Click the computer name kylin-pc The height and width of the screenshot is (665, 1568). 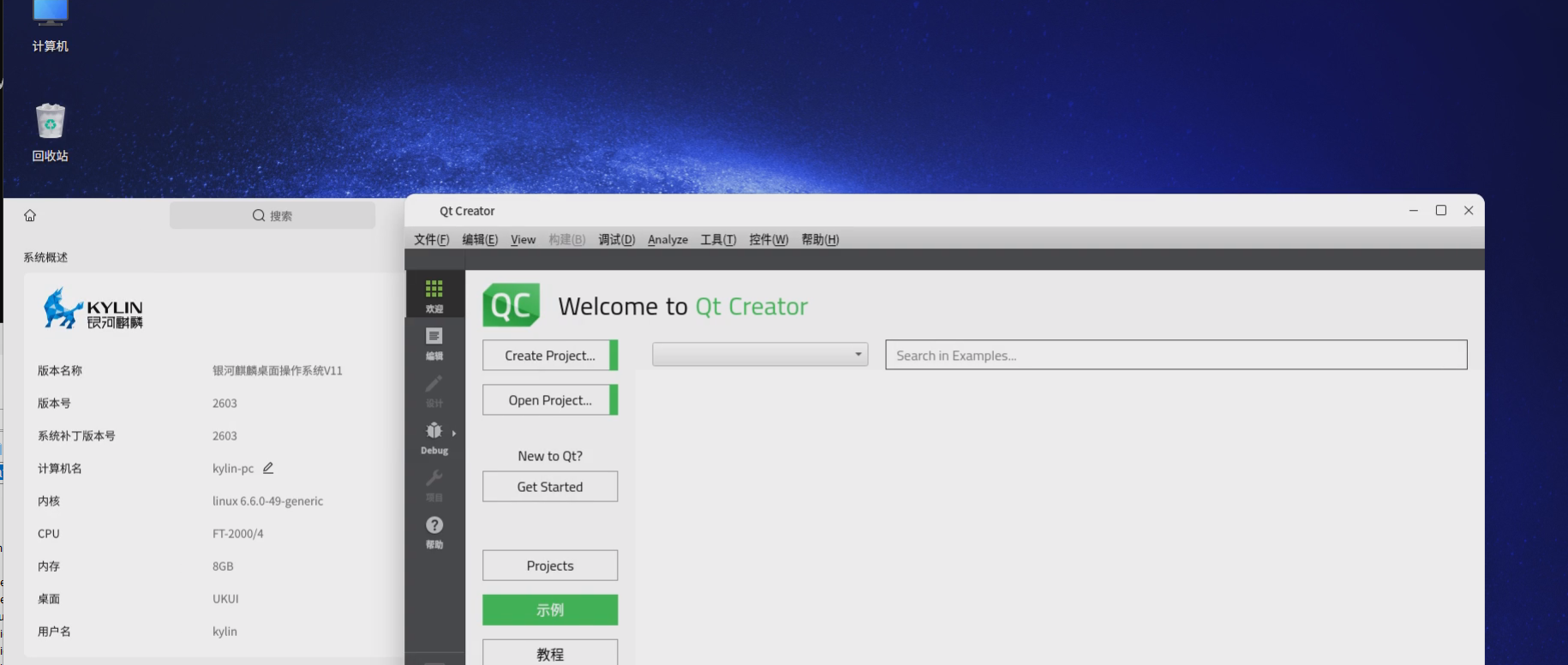[233, 469]
